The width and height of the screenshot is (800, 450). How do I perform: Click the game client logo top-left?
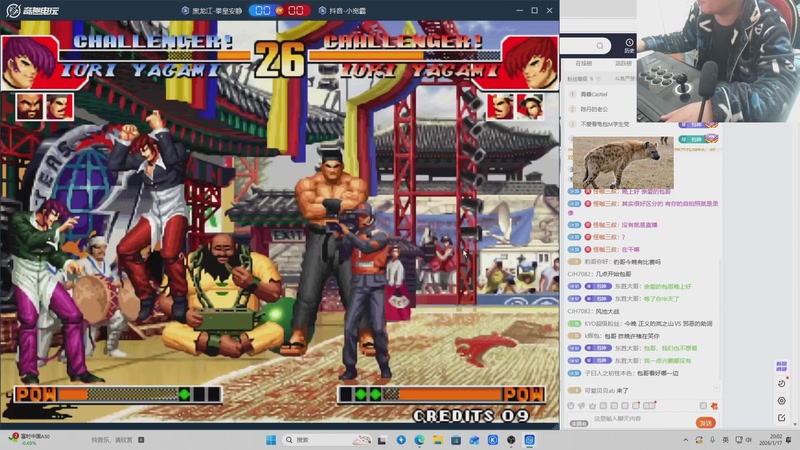(32, 10)
